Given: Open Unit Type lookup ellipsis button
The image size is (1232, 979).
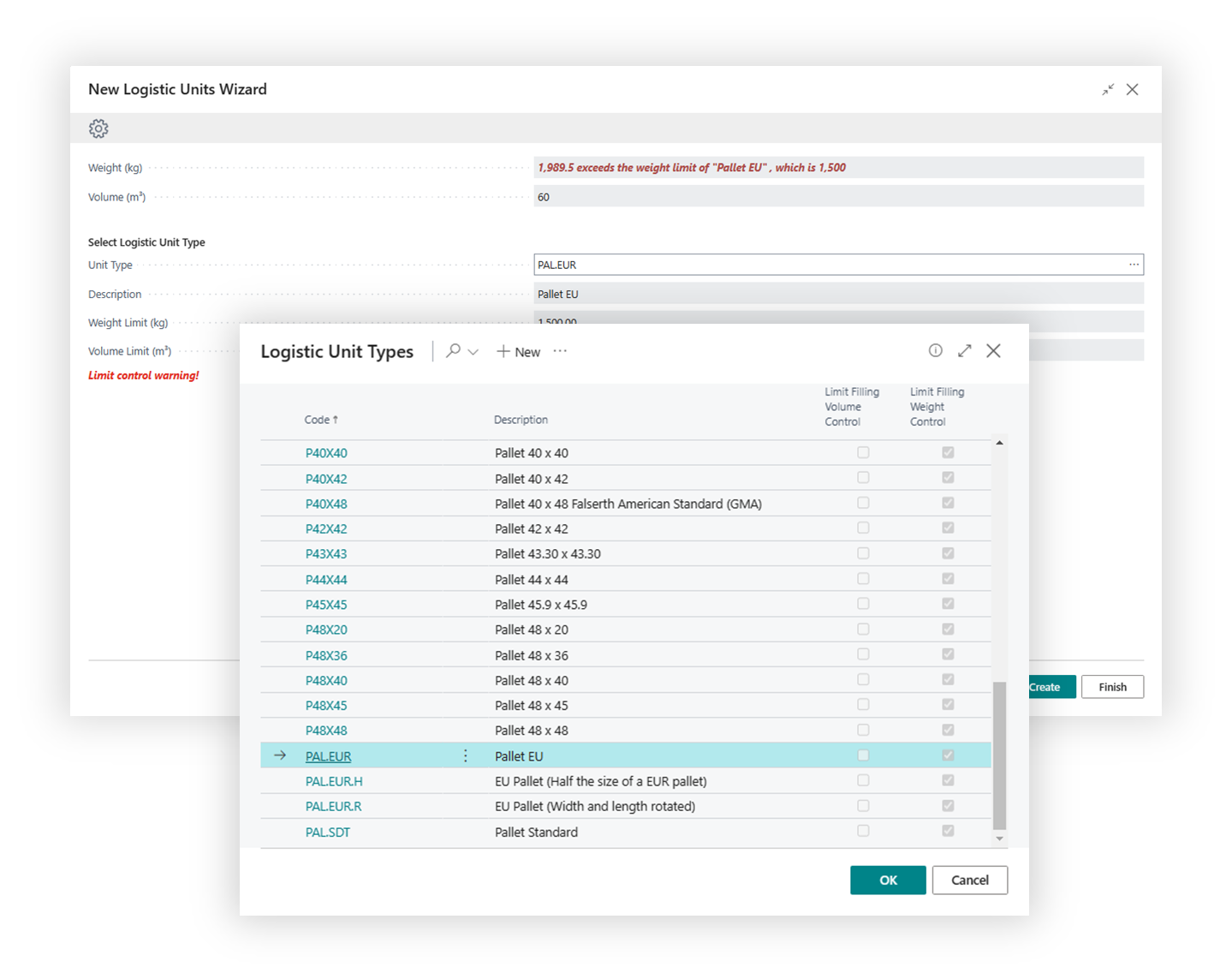Looking at the screenshot, I should pyautogui.click(x=1134, y=265).
